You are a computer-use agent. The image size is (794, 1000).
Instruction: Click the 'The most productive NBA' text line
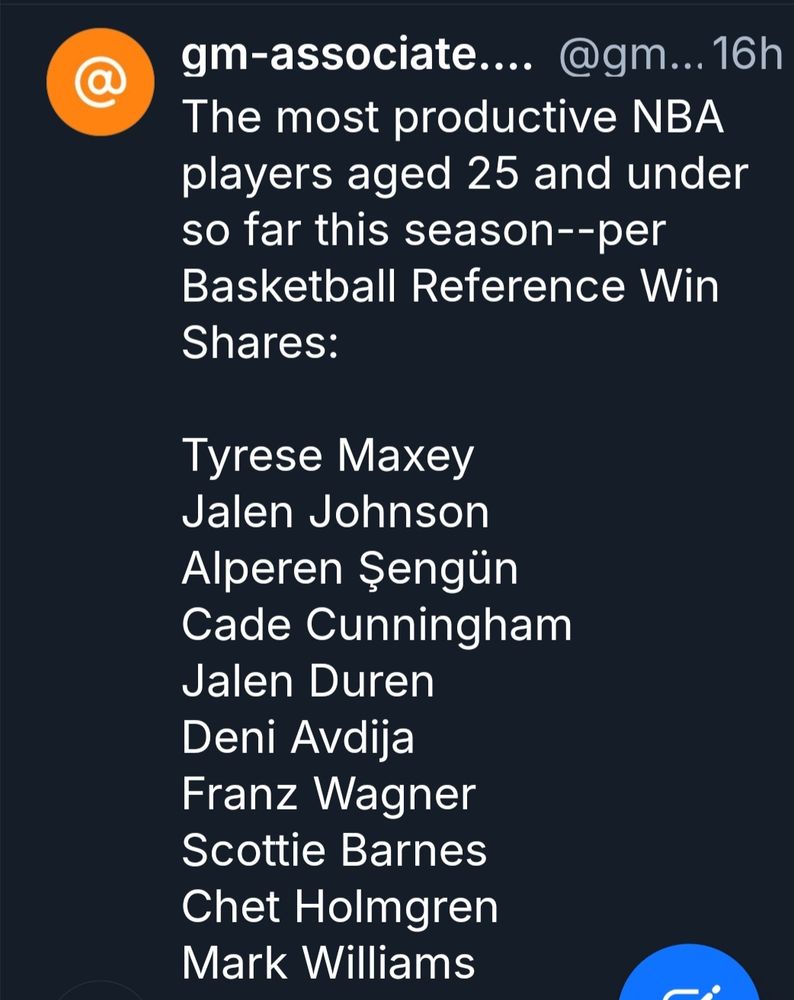click(452, 119)
